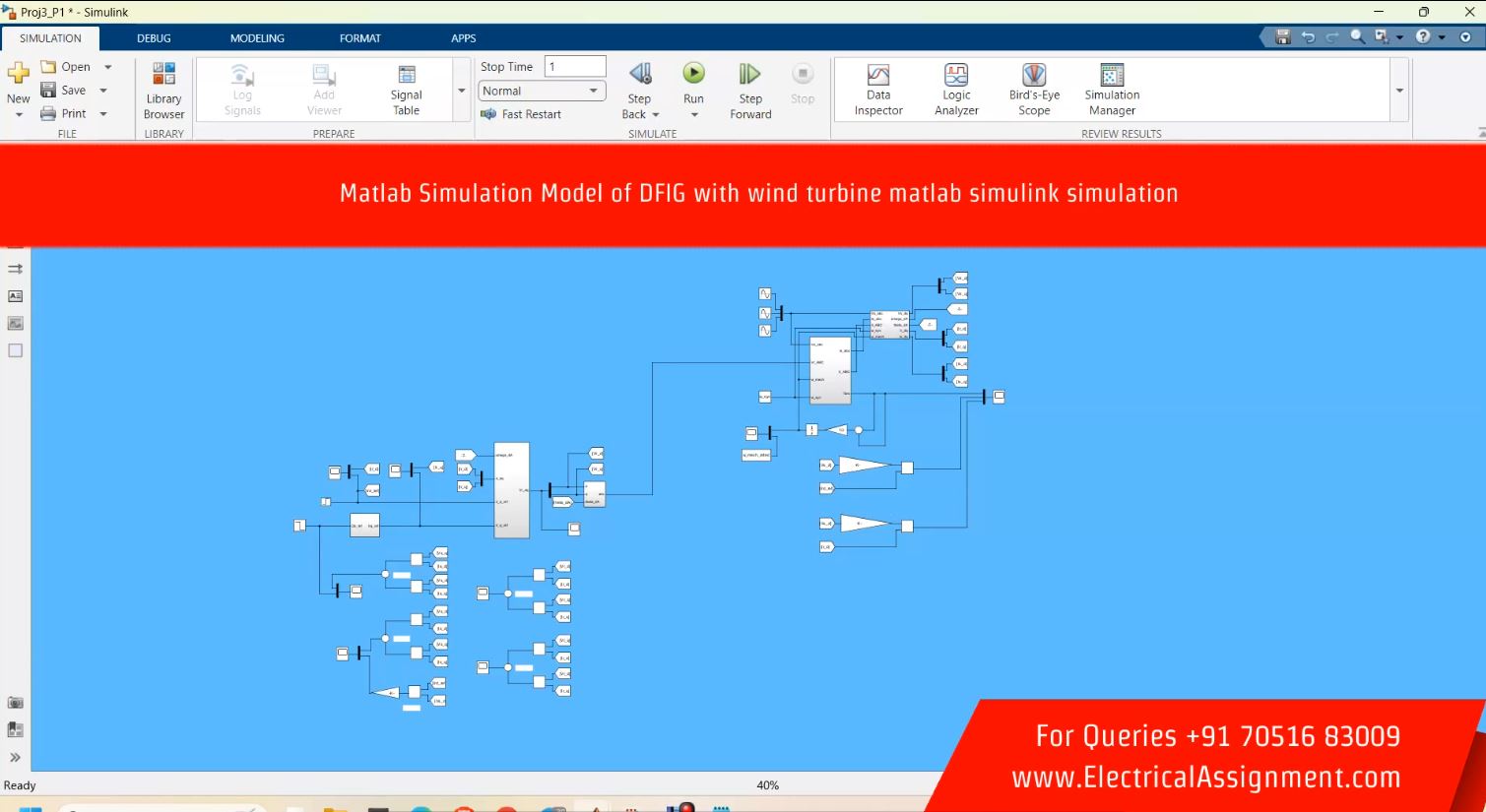Open the Save options dropdown arrow
The image size is (1486, 812).
(103, 91)
